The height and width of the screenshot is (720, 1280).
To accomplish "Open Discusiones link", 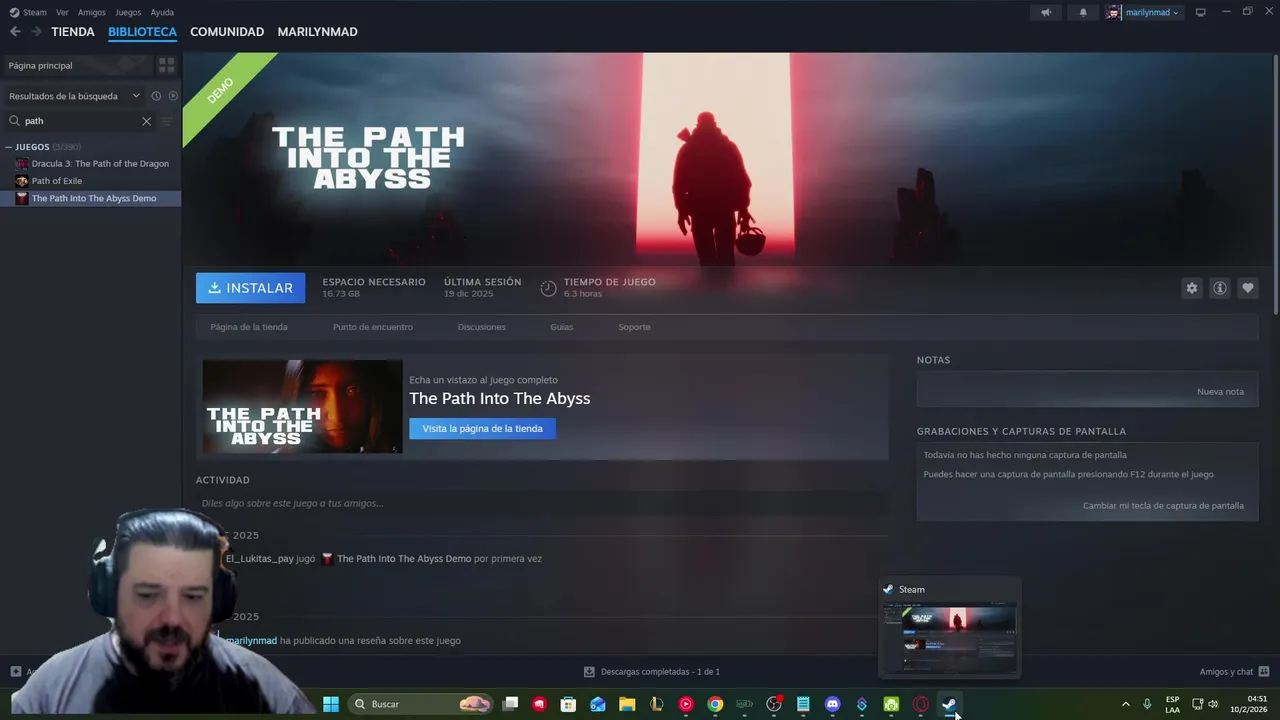I will click(x=482, y=327).
